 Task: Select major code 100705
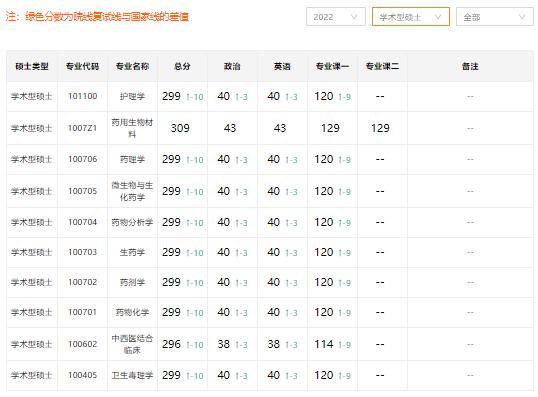pyautogui.click(x=82, y=191)
